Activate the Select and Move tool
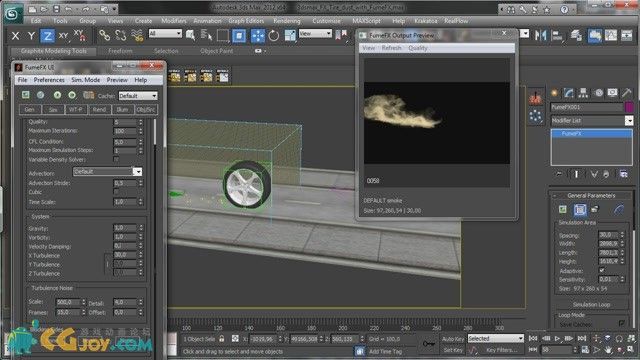Screen dimensions: 640x360 258,36
